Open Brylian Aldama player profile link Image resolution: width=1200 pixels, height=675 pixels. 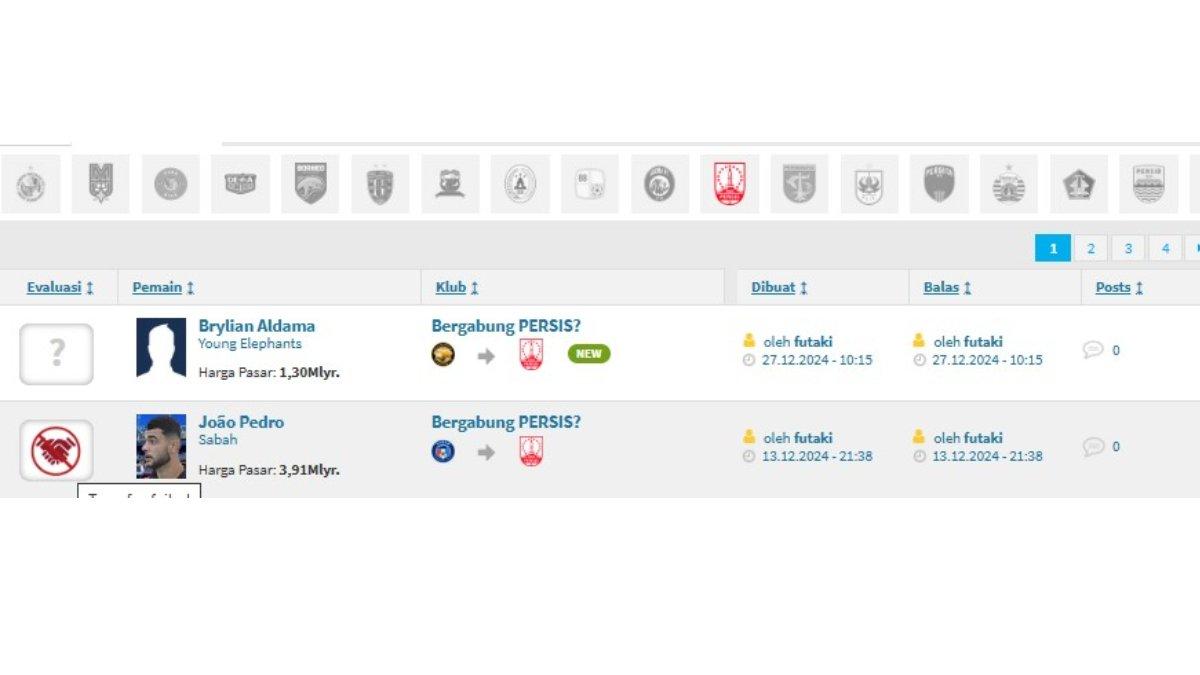(257, 326)
